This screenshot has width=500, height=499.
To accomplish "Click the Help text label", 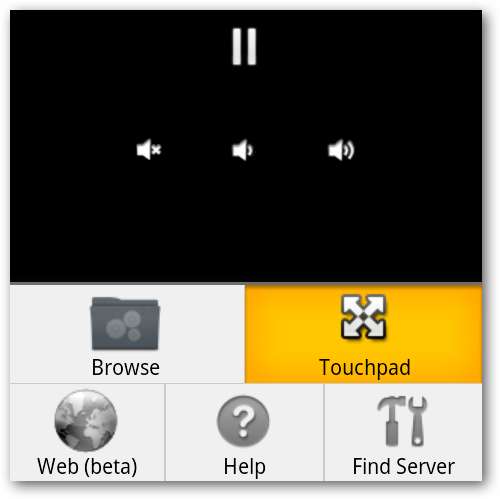I will [x=245, y=467].
